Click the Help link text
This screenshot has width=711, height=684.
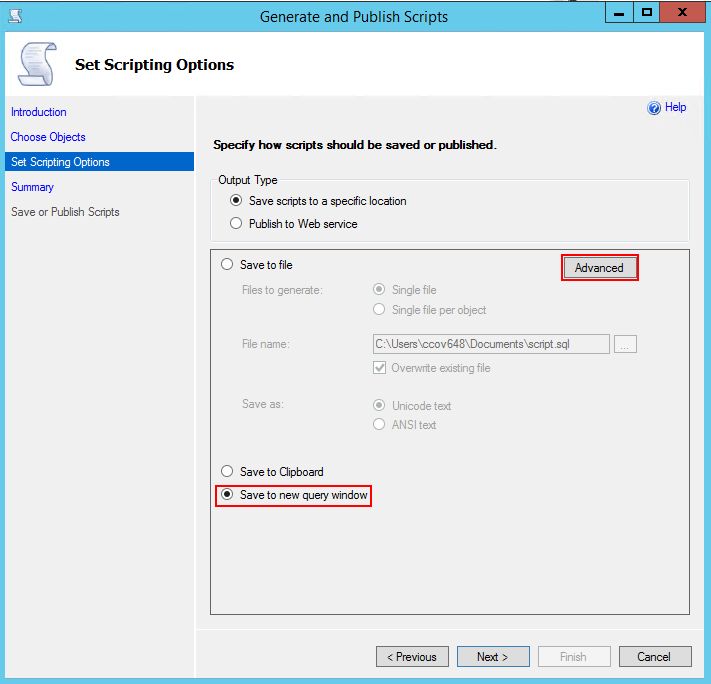point(676,108)
